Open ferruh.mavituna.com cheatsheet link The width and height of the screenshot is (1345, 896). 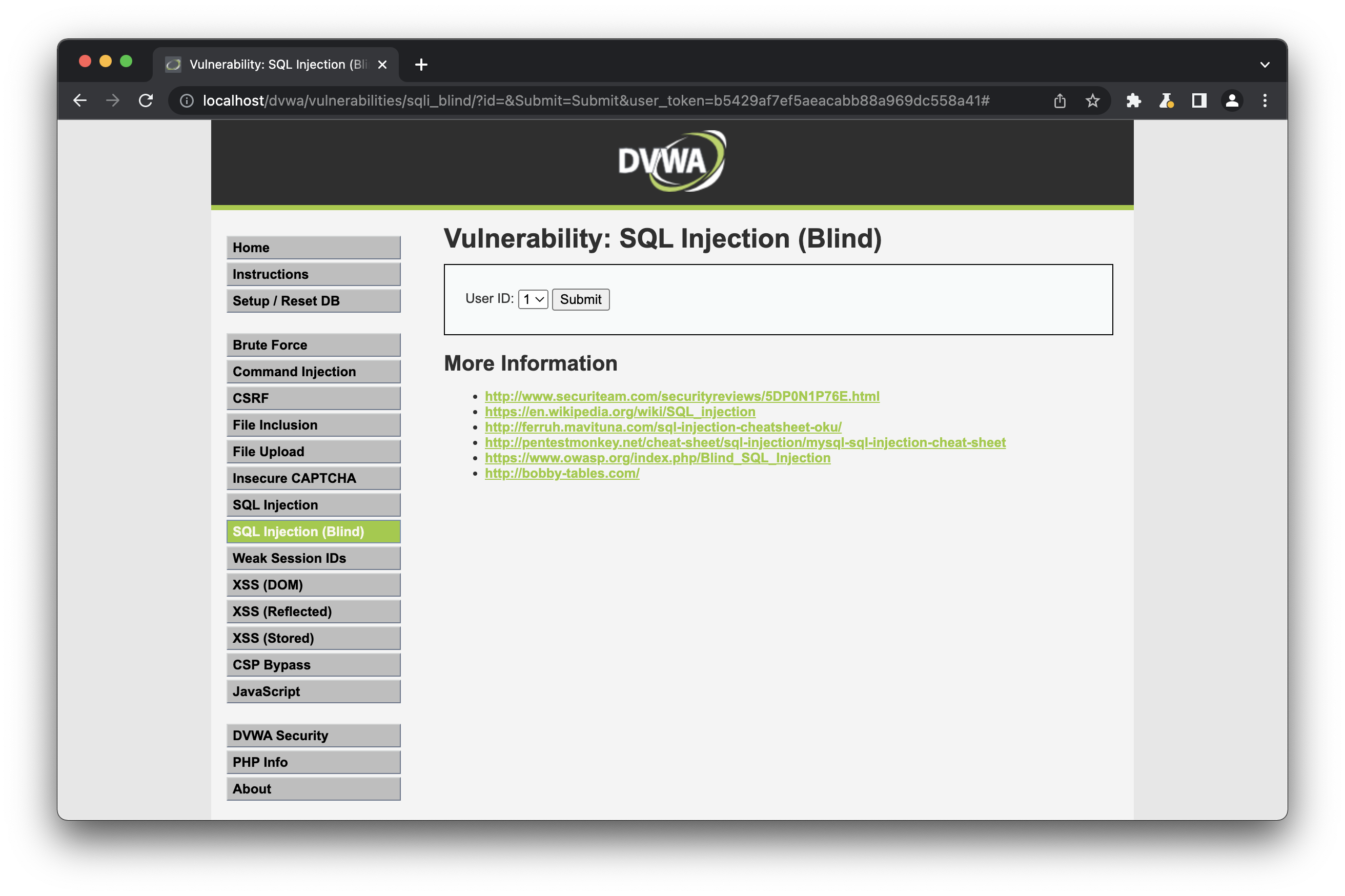point(663,427)
